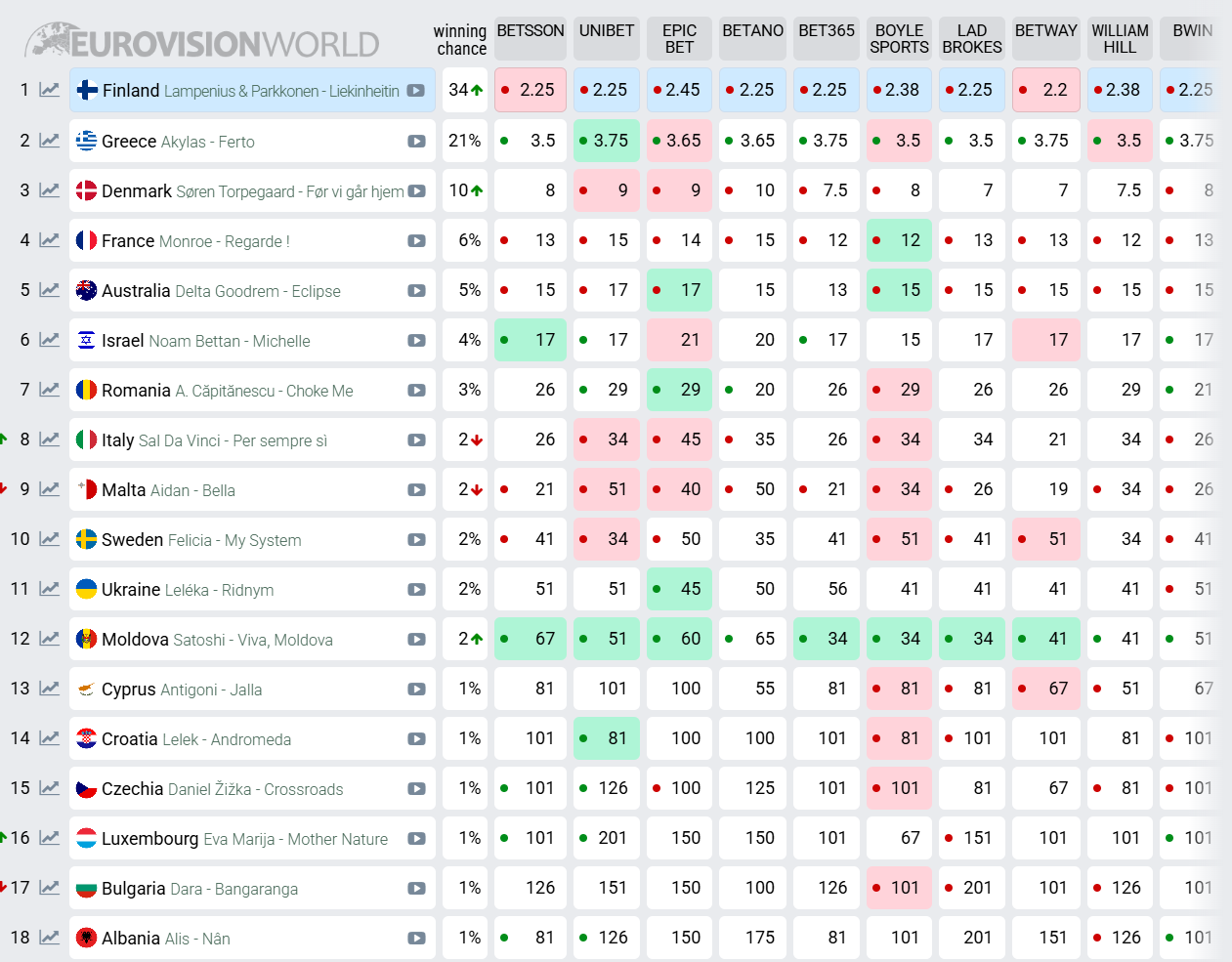
Task: Open the Croatia Lelek - Andromeda entry
Action: pos(252,739)
